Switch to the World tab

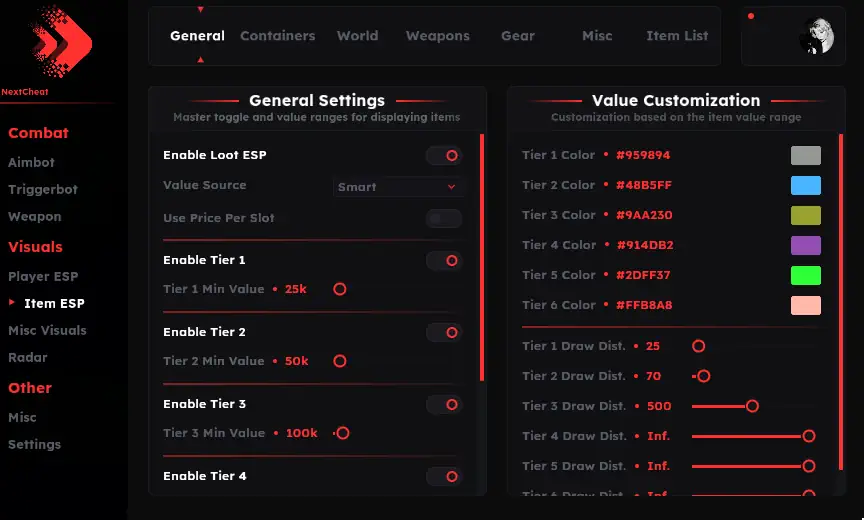click(358, 36)
